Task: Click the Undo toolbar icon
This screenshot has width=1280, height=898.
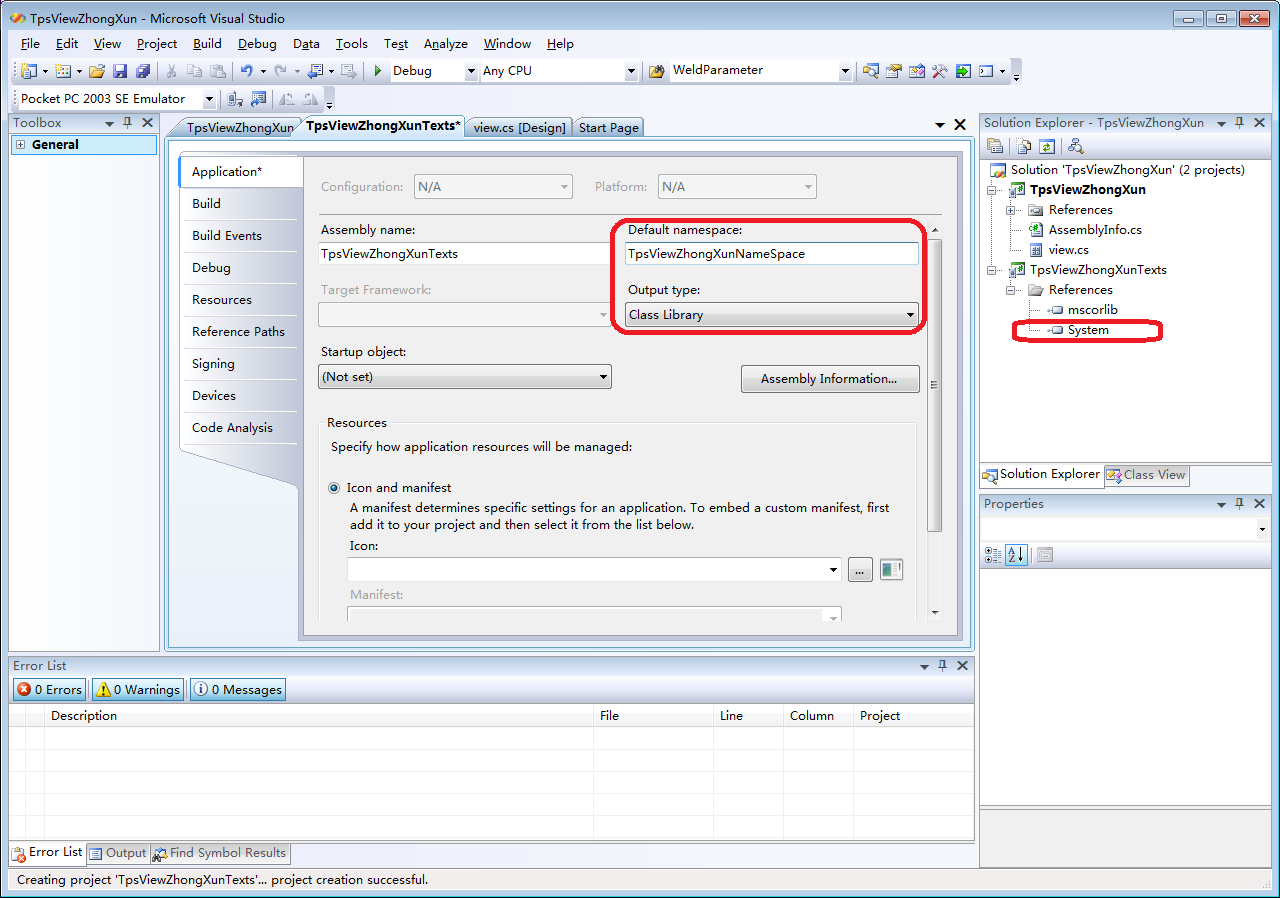Action: point(246,71)
